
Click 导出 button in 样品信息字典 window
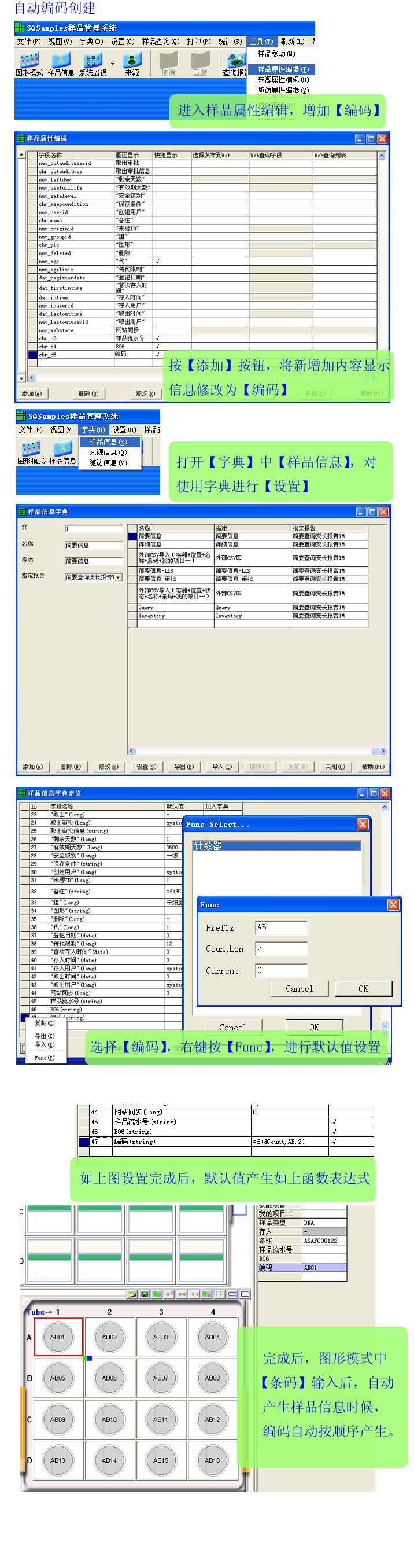(184, 766)
